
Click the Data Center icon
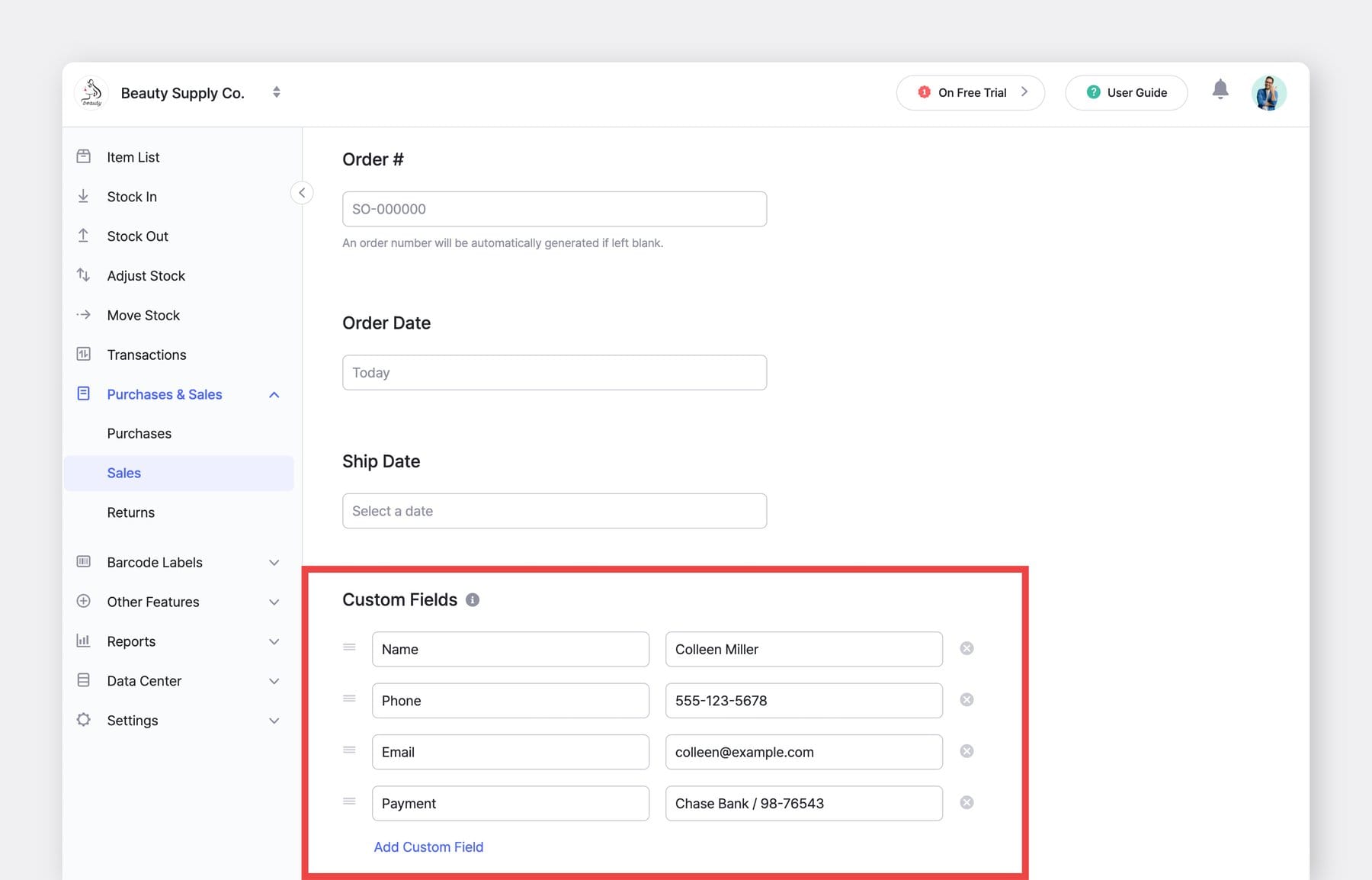pyautogui.click(x=84, y=681)
